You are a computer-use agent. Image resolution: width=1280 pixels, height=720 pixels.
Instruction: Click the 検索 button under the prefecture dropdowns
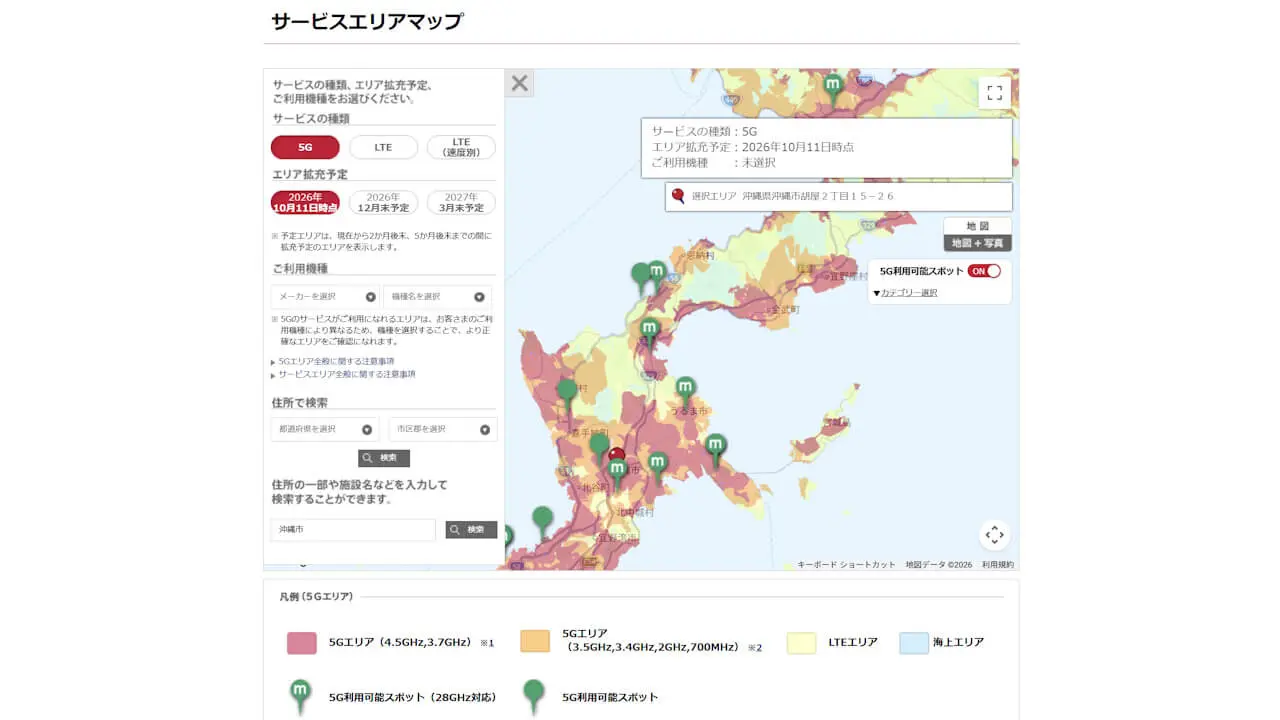384,458
